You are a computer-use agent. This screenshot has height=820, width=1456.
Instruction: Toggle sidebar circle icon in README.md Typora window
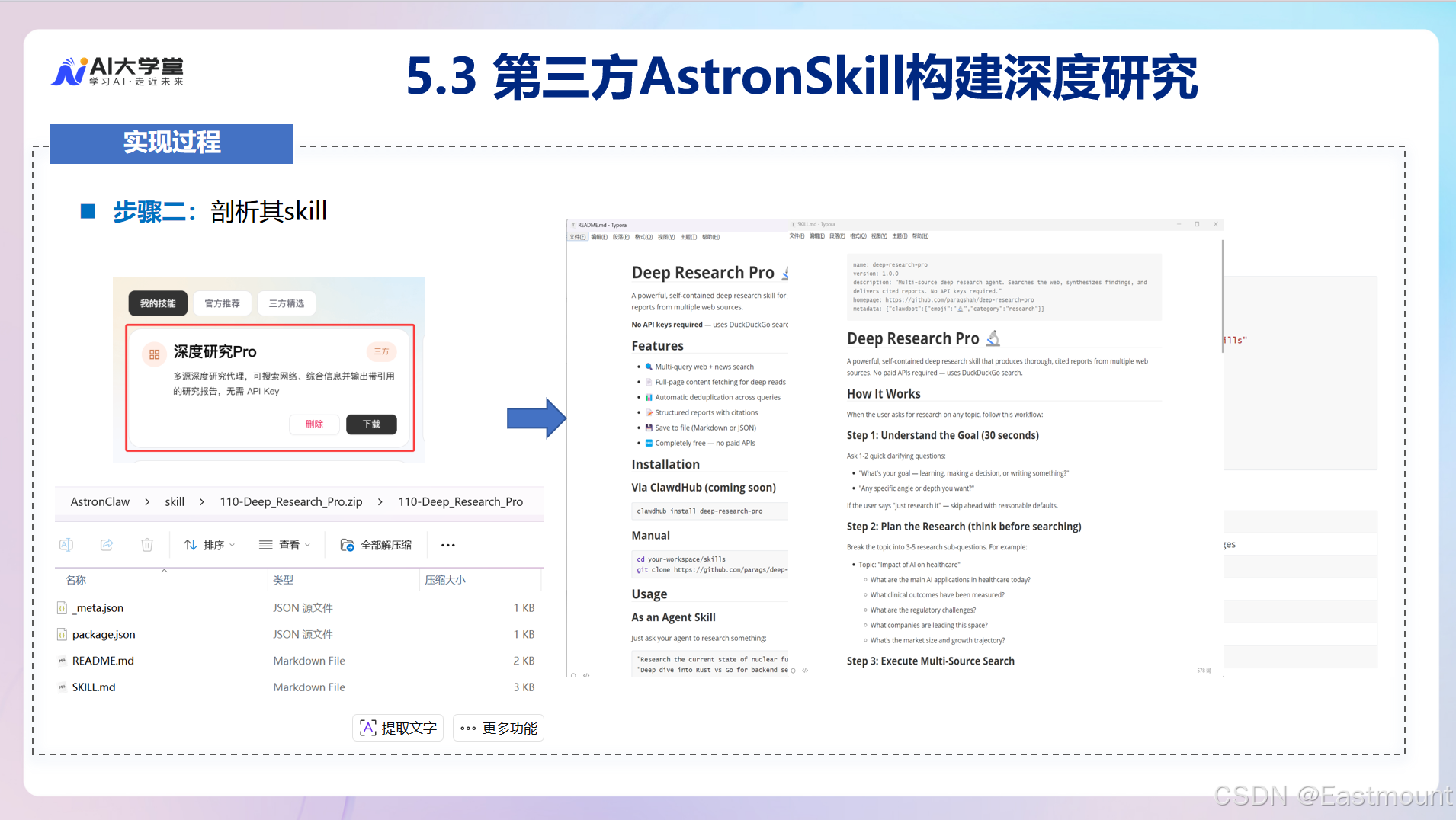(x=574, y=675)
